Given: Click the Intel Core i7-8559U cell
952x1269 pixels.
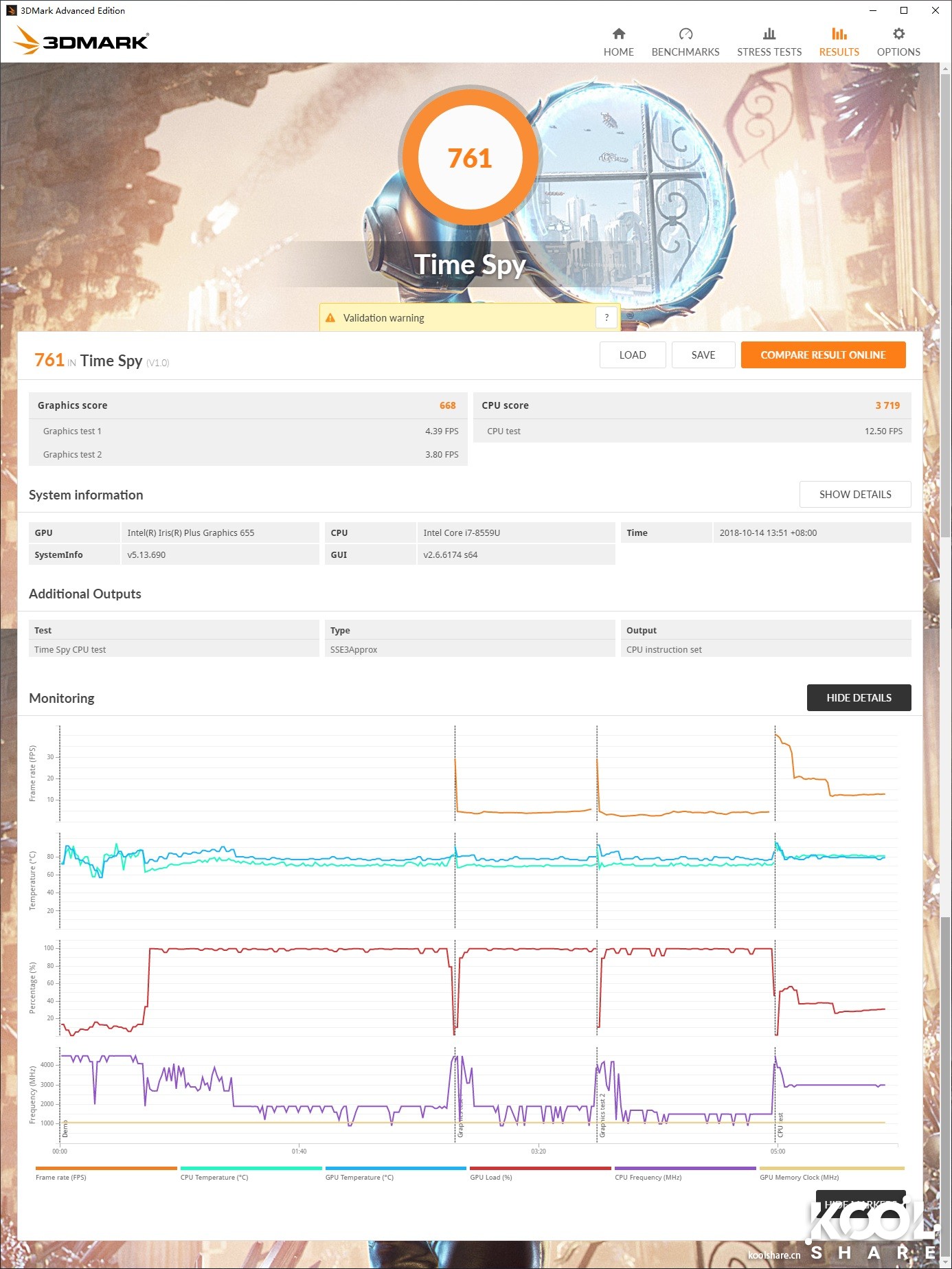Looking at the screenshot, I should [x=516, y=532].
